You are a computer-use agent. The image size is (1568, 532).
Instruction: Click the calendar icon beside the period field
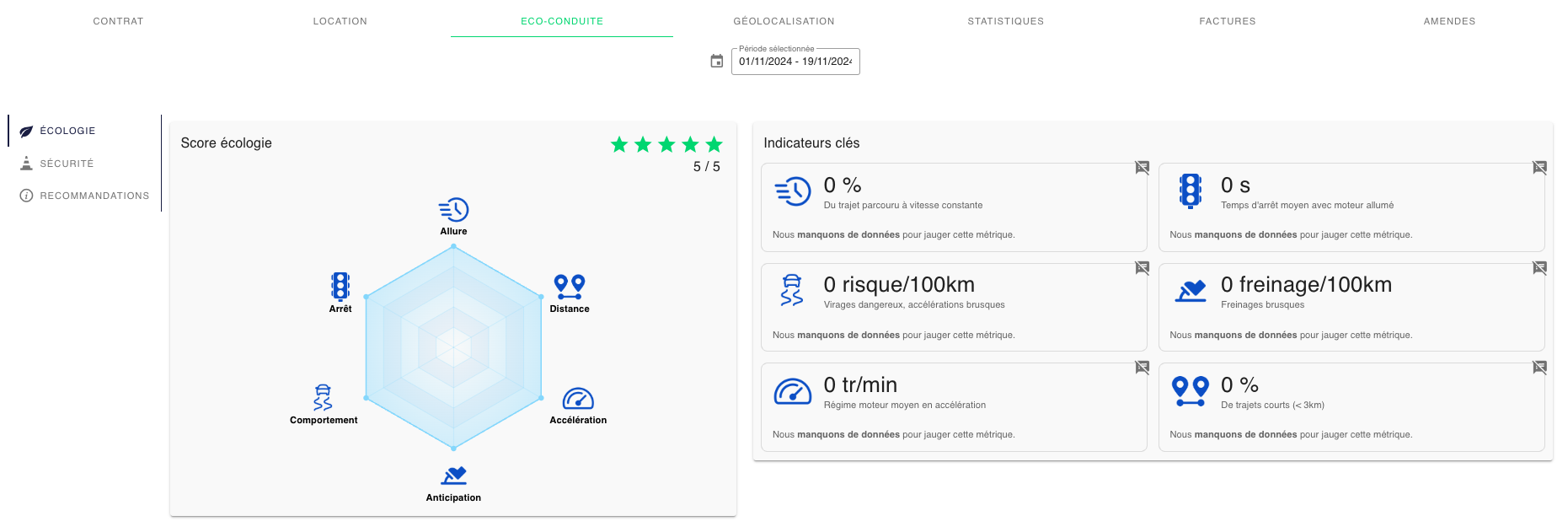point(717,61)
